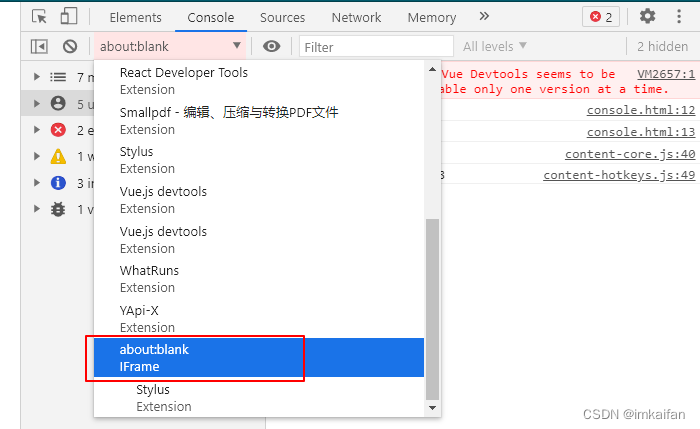Select the first Vue.js devtools context
700x429 pixels.
(x=259, y=200)
